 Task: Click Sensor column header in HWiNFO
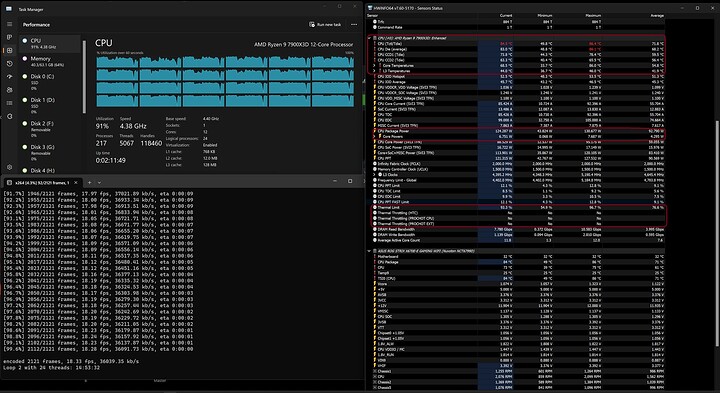[x=372, y=16]
